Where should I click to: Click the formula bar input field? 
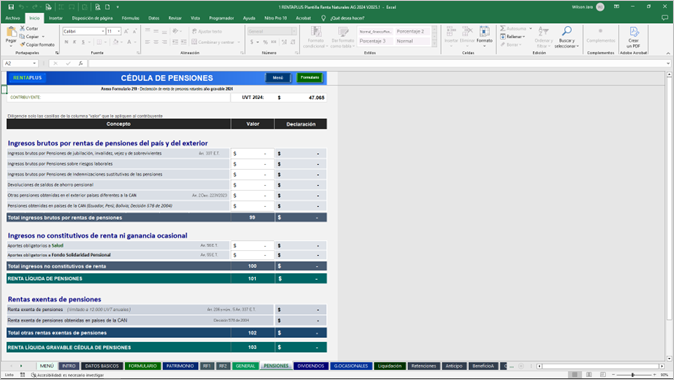(x=377, y=64)
